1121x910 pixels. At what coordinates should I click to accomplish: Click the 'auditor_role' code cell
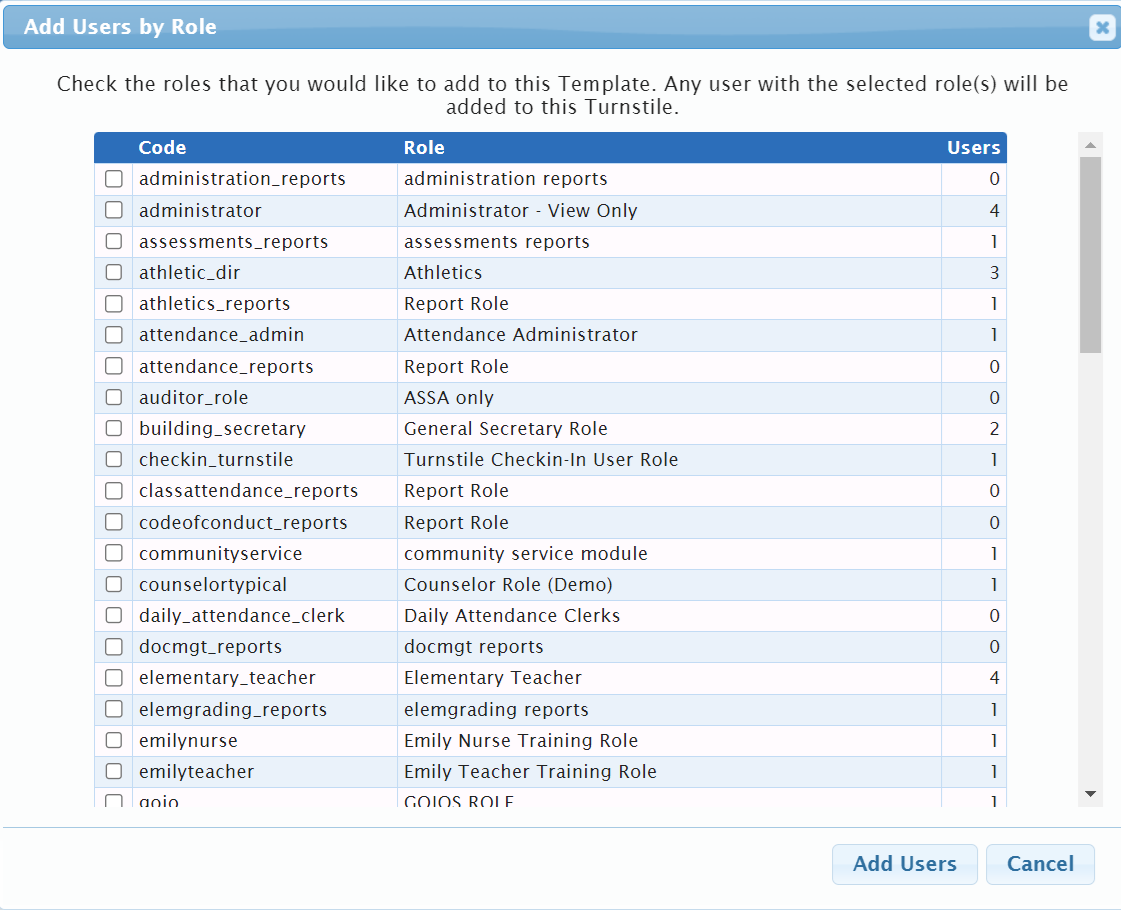pyautogui.click(x=265, y=397)
